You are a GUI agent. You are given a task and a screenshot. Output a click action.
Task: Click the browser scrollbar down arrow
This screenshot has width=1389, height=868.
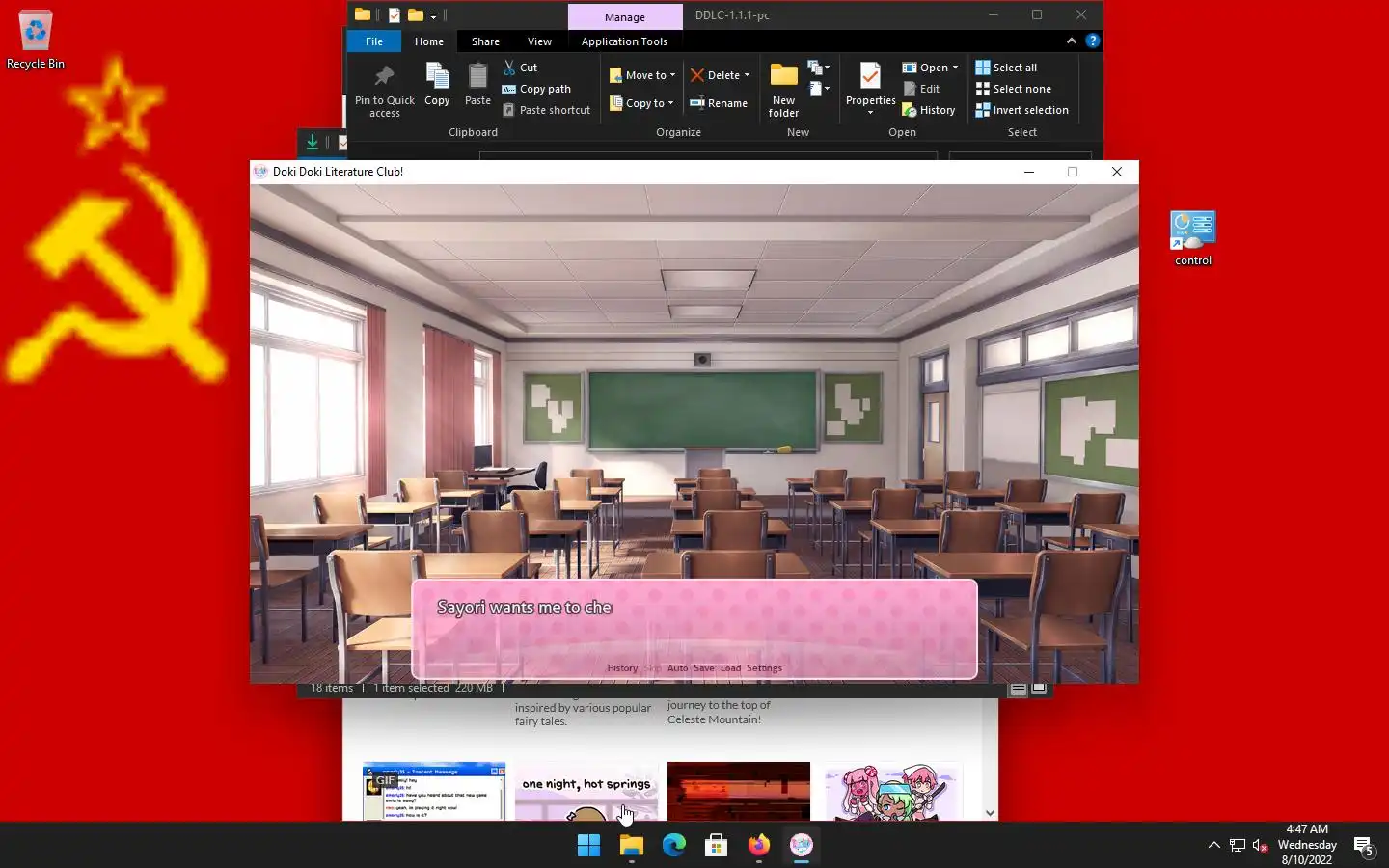pos(990,813)
